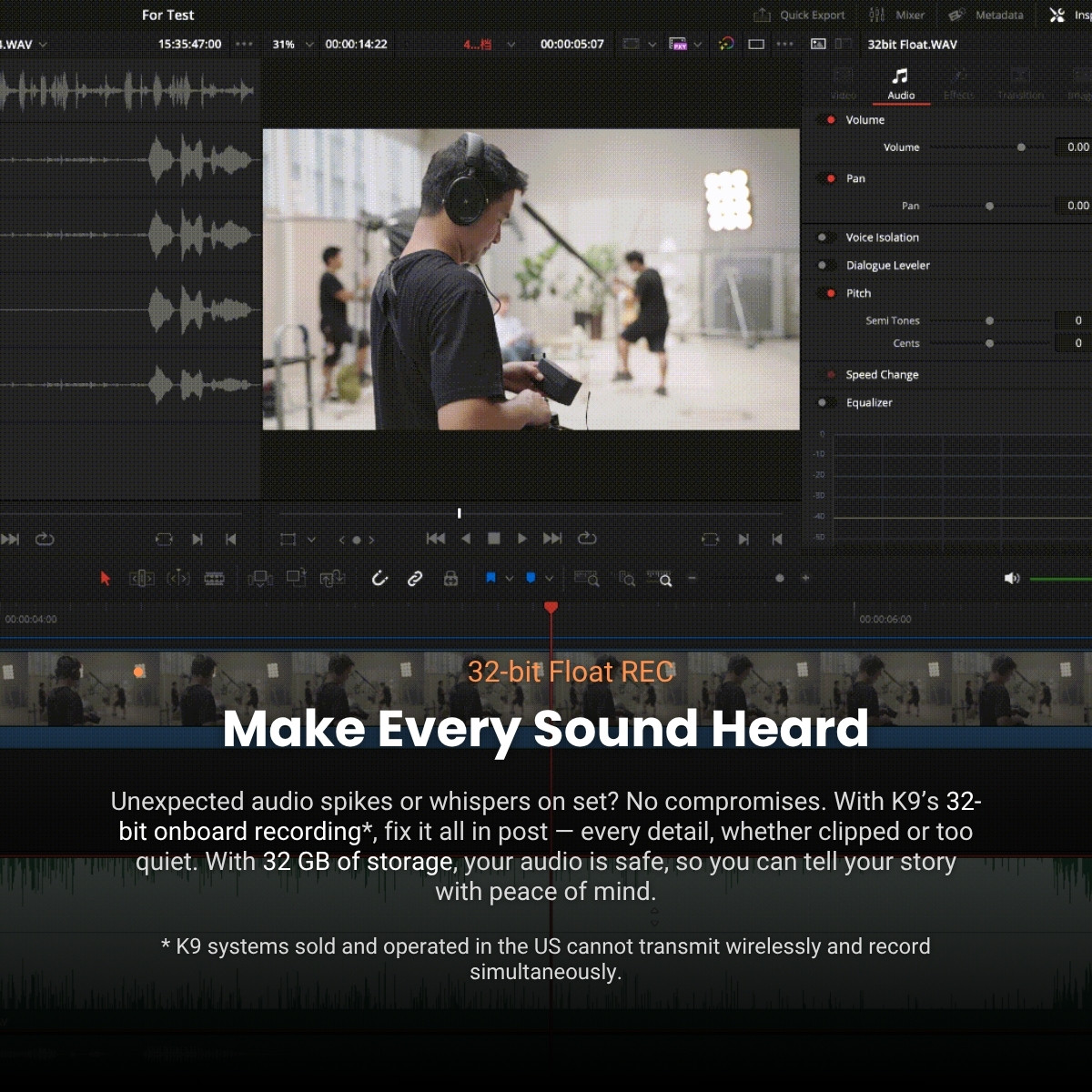
Task: Click the Volume 0.00 value field
Action: coord(1073,147)
